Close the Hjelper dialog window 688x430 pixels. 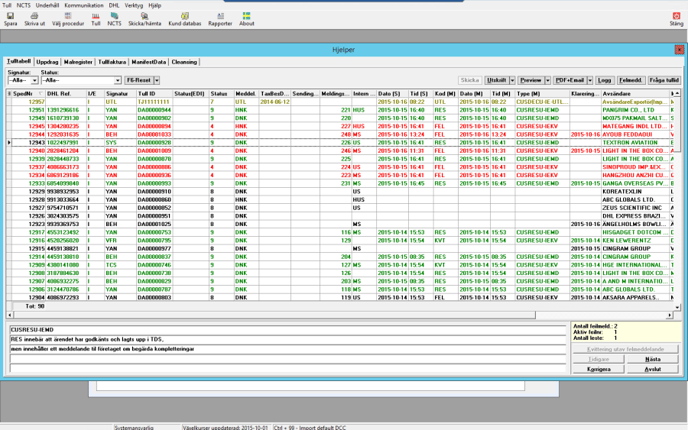tap(678, 50)
